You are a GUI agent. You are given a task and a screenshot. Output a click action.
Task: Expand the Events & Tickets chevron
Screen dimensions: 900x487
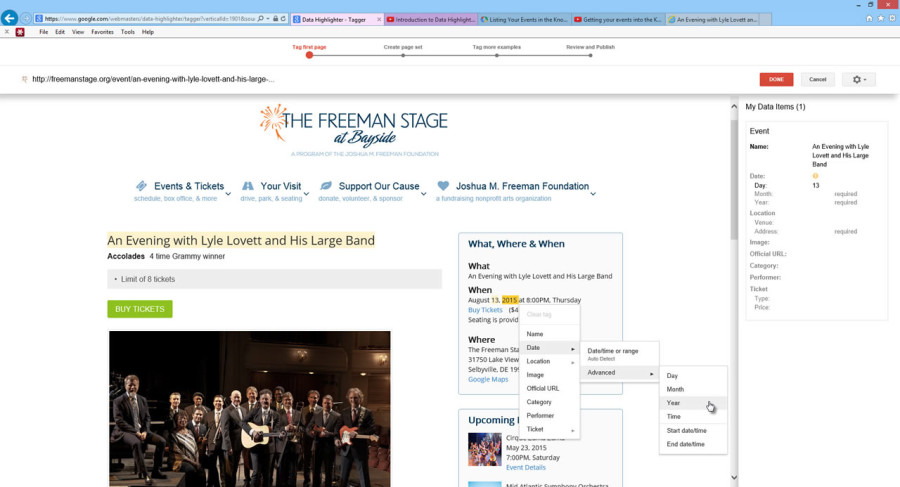228,194
